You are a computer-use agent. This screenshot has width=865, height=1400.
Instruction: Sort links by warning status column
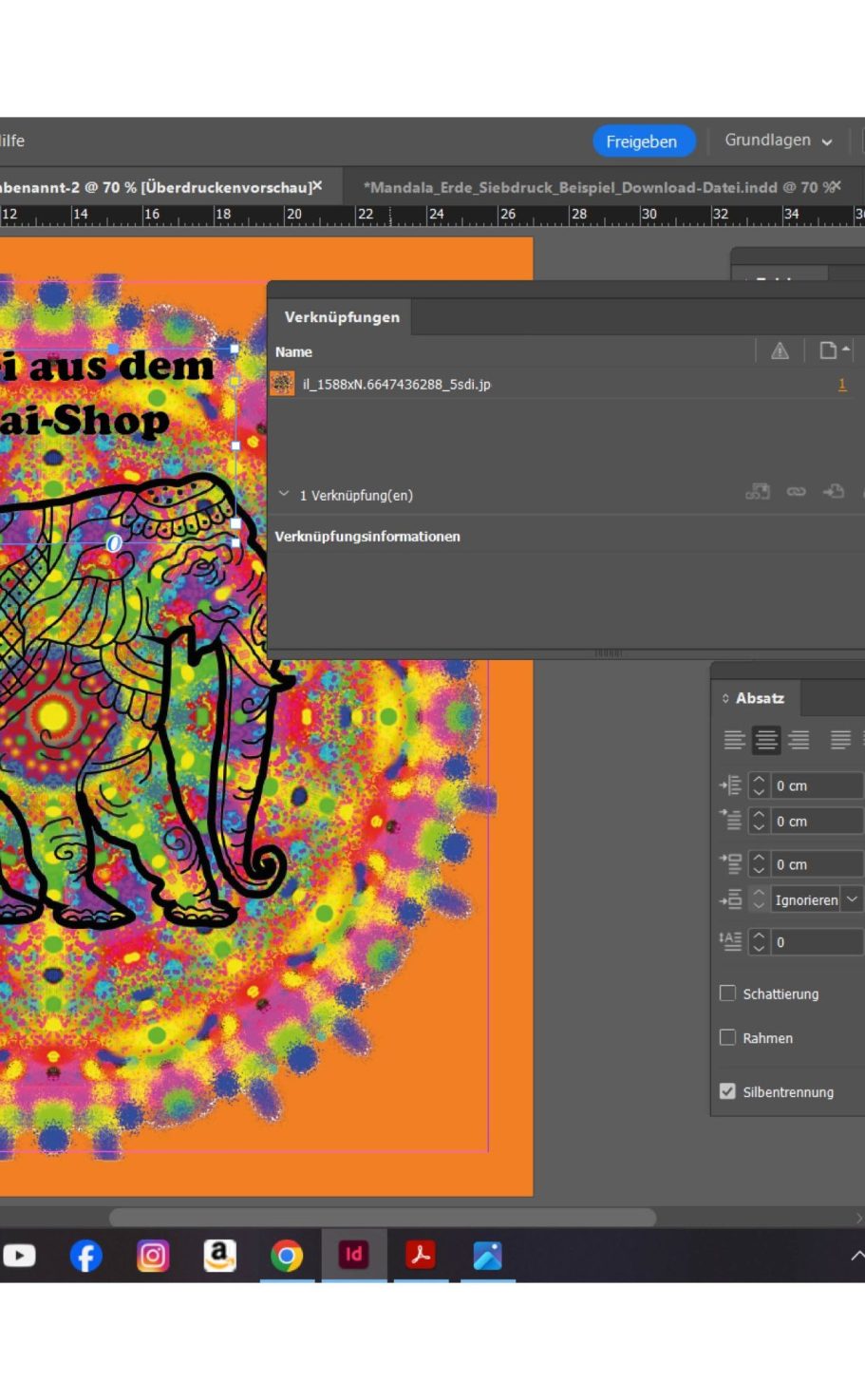[x=780, y=351]
